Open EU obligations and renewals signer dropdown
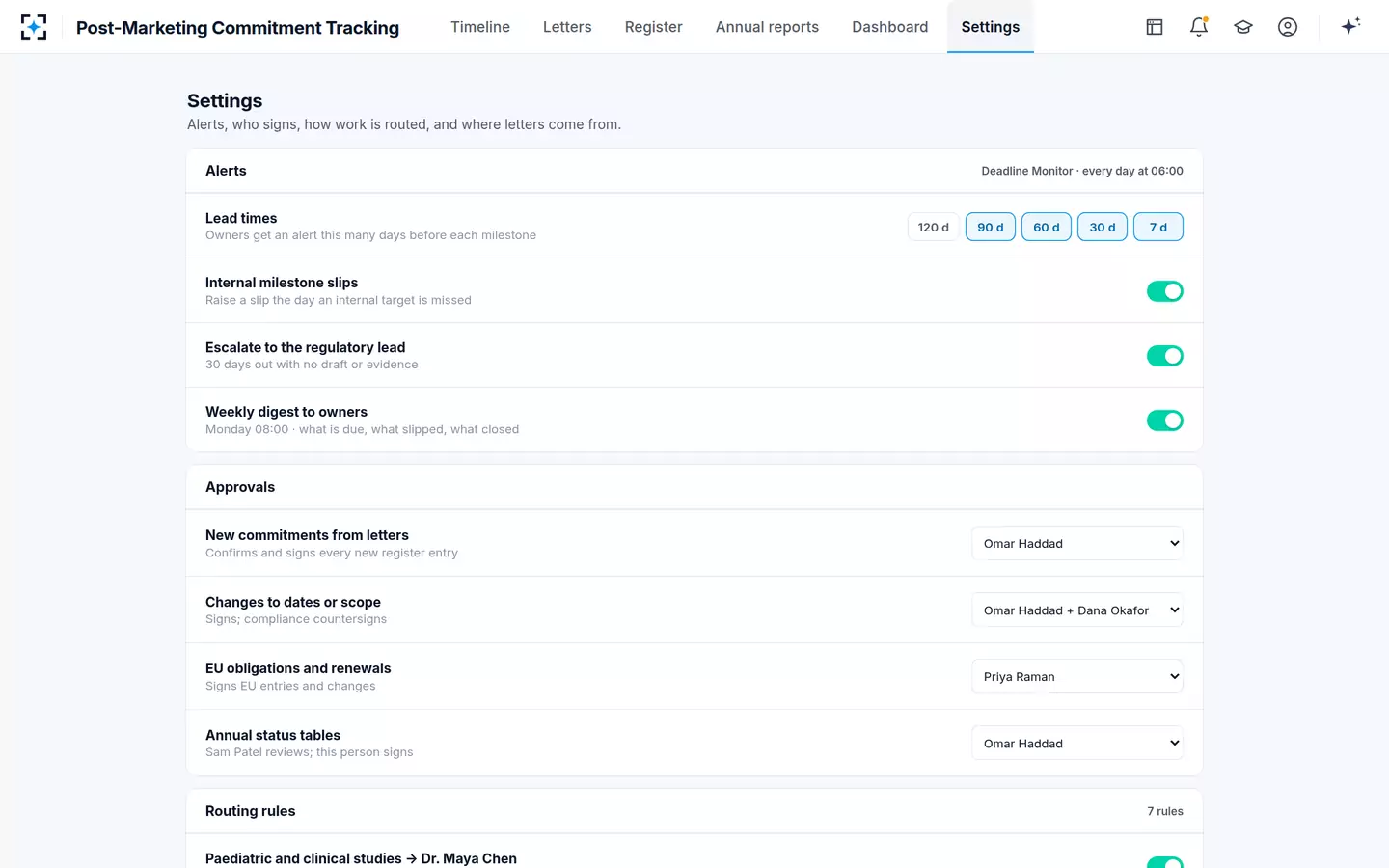This screenshot has height=868, width=1389. (1077, 676)
